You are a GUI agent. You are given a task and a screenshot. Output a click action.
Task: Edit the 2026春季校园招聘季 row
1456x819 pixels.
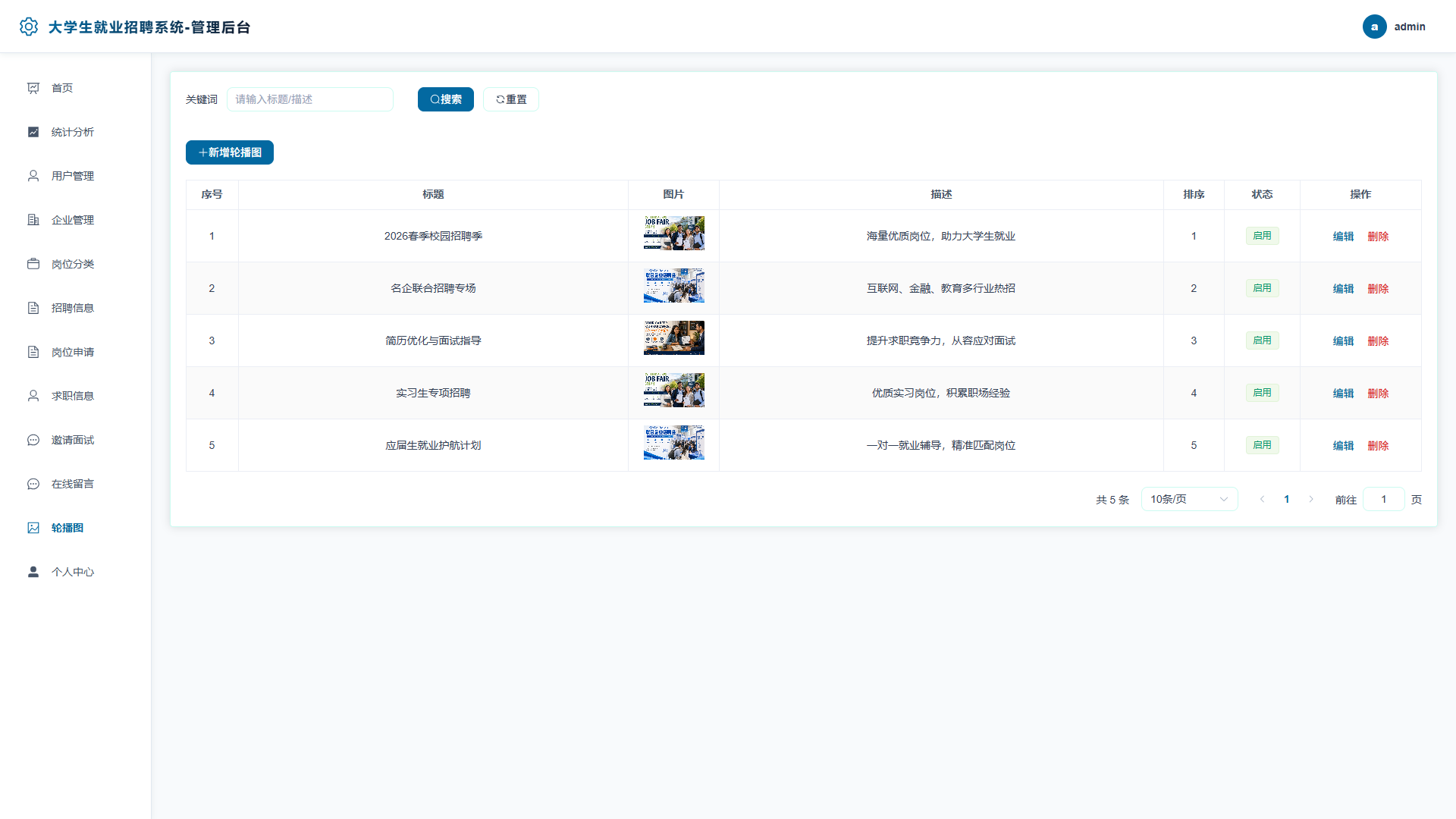click(x=1343, y=237)
